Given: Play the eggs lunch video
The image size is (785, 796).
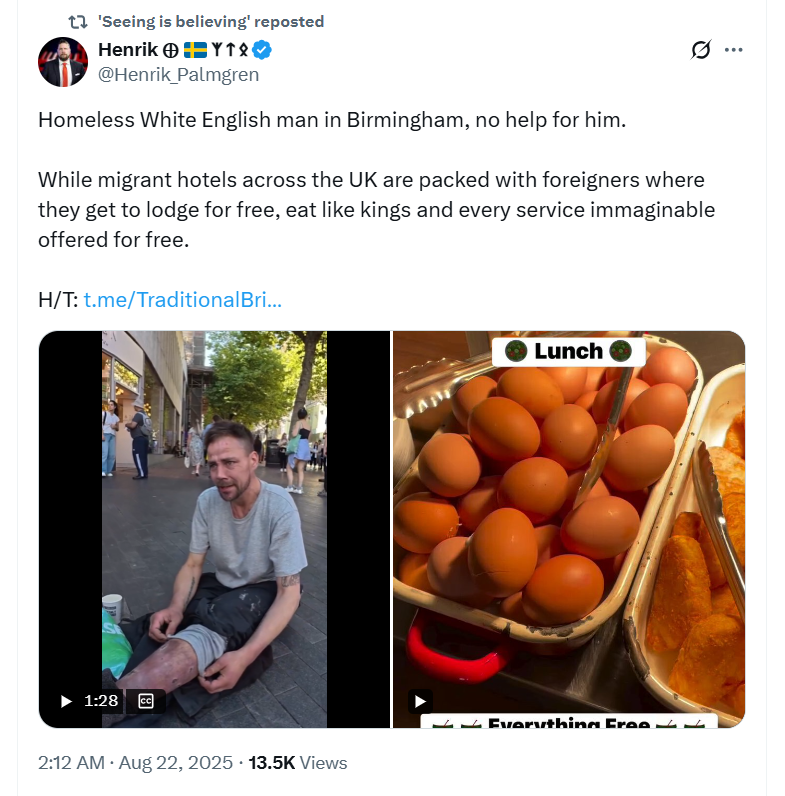Looking at the screenshot, I should point(420,701).
